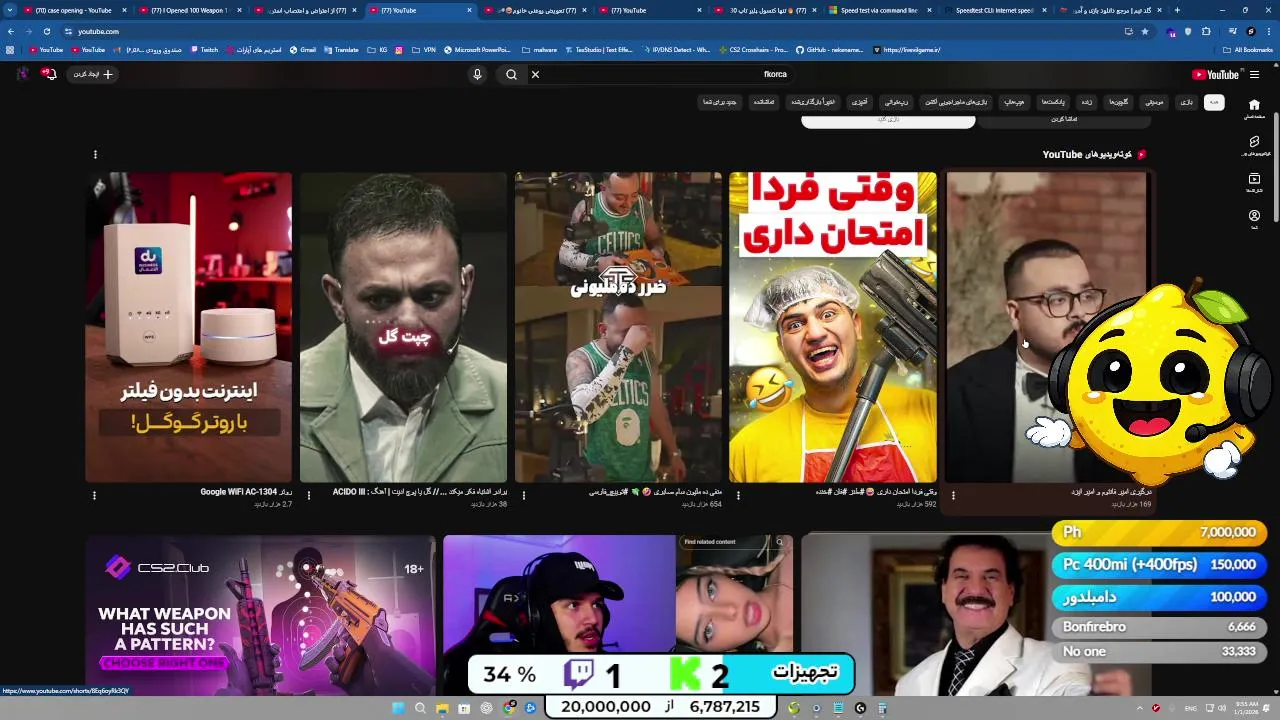Viewport: 1280px width, 720px height.
Task: Open the VPN bookmarks folder
Action: pos(424,49)
